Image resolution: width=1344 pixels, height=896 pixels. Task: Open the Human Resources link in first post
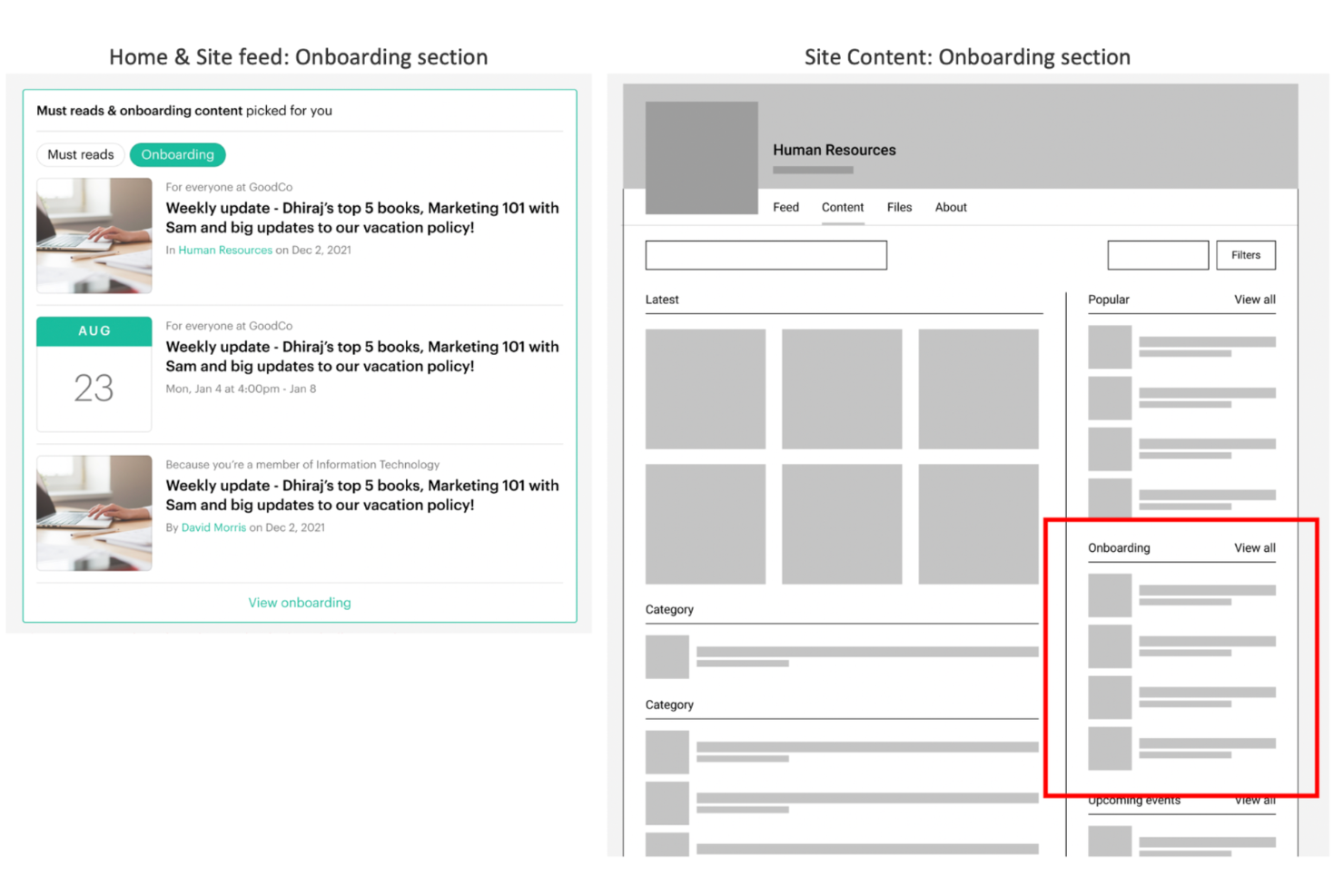[x=224, y=250]
